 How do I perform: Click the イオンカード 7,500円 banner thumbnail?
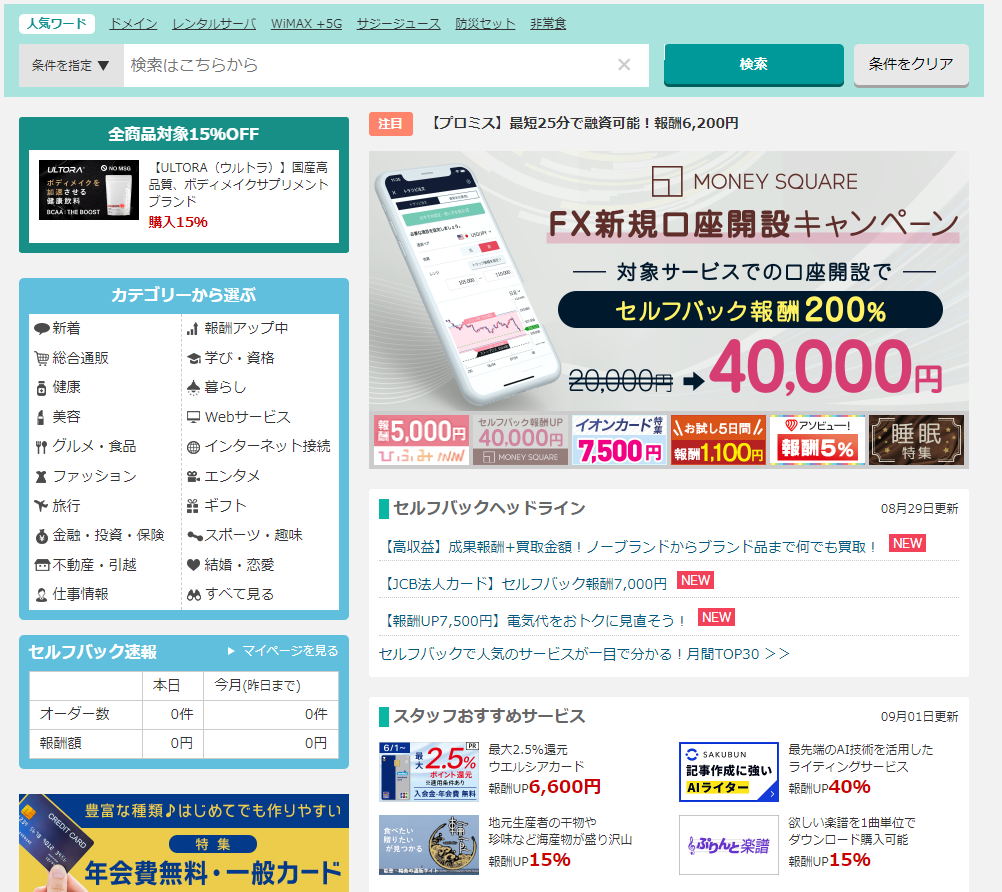(619, 440)
